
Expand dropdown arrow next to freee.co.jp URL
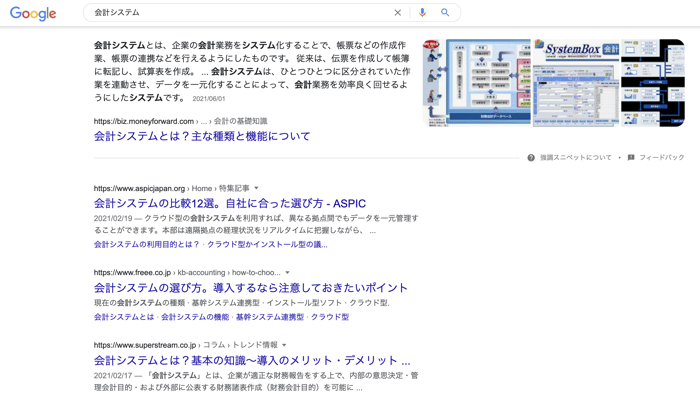pos(288,273)
